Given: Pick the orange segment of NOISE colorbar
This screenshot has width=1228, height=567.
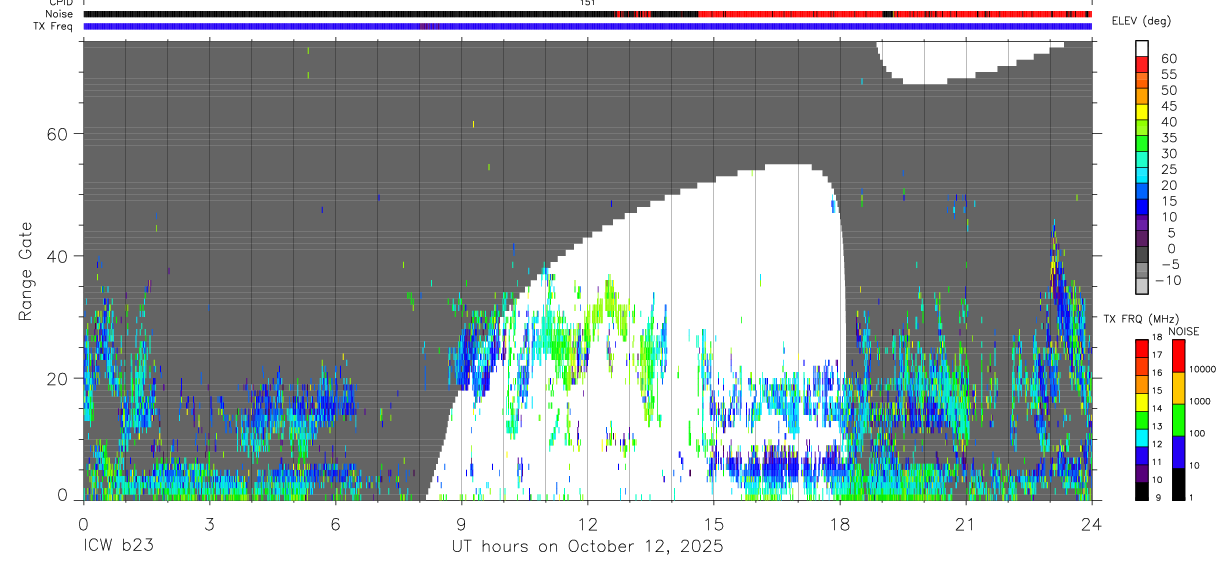Looking at the screenshot, I should pos(1178,388).
